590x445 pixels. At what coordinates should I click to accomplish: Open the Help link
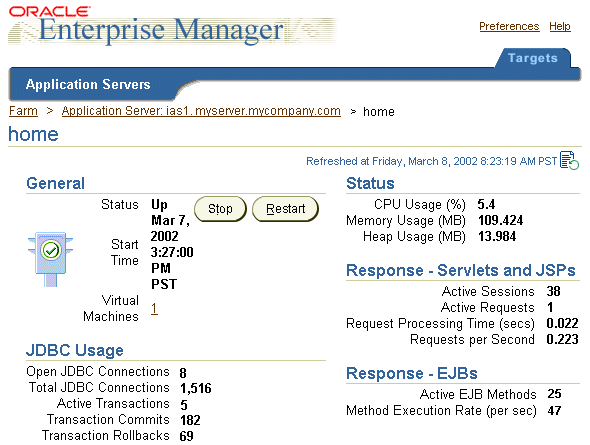coord(560,26)
